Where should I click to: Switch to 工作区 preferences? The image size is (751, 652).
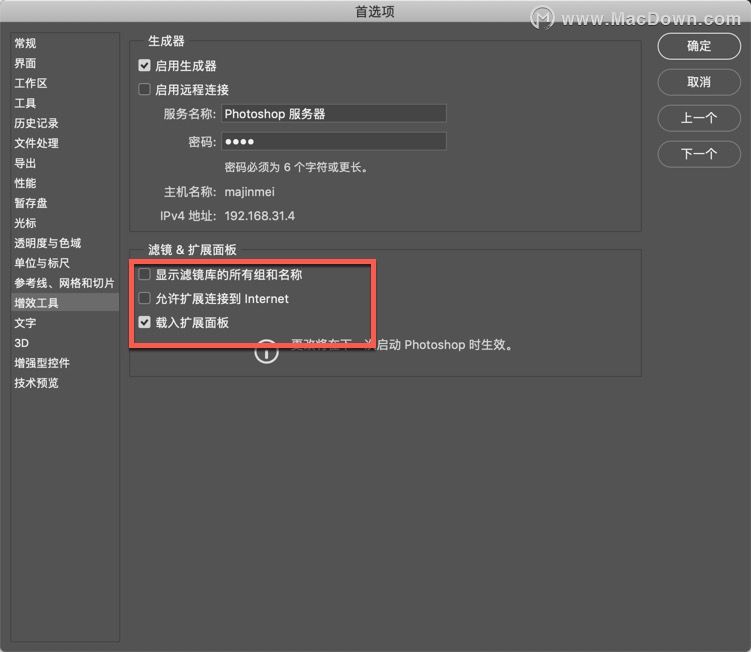click(x=65, y=83)
